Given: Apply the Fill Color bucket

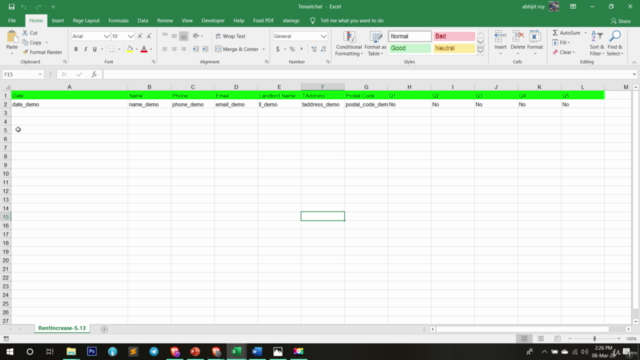Looking at the screenshot, I should click(x=130, y=49).
